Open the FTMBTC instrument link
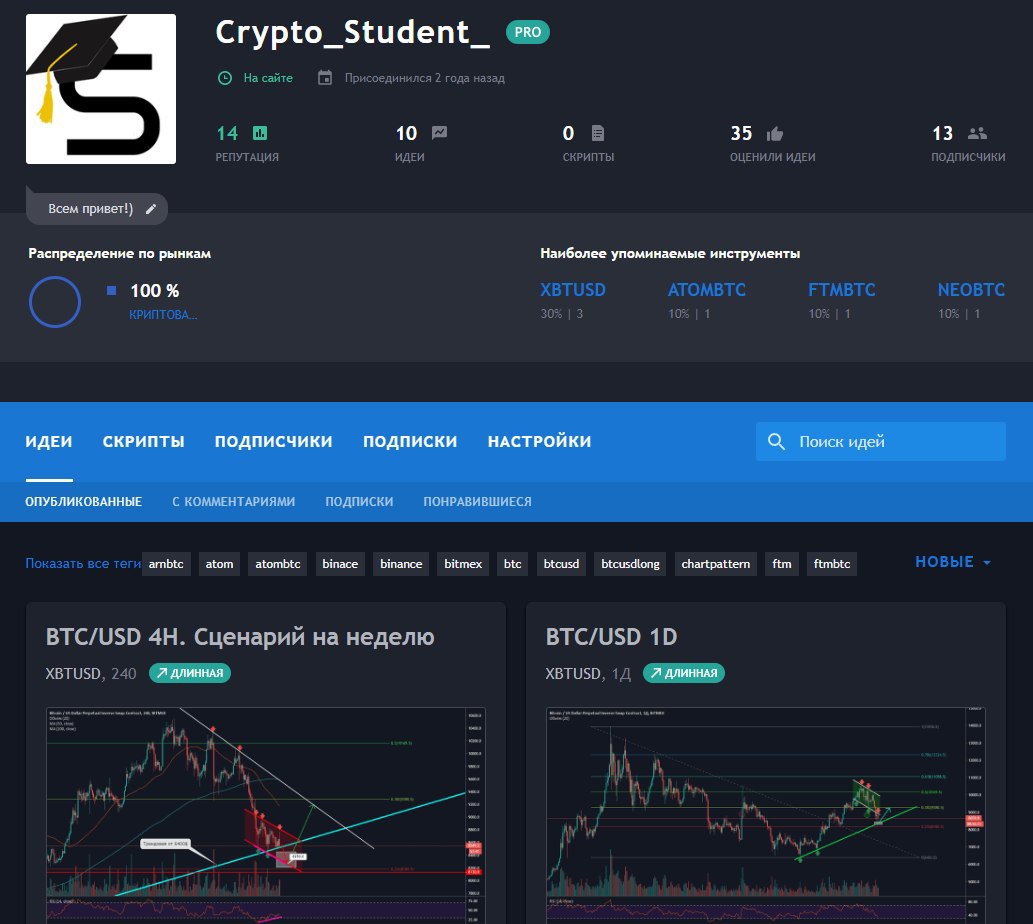 coord(841,290)
